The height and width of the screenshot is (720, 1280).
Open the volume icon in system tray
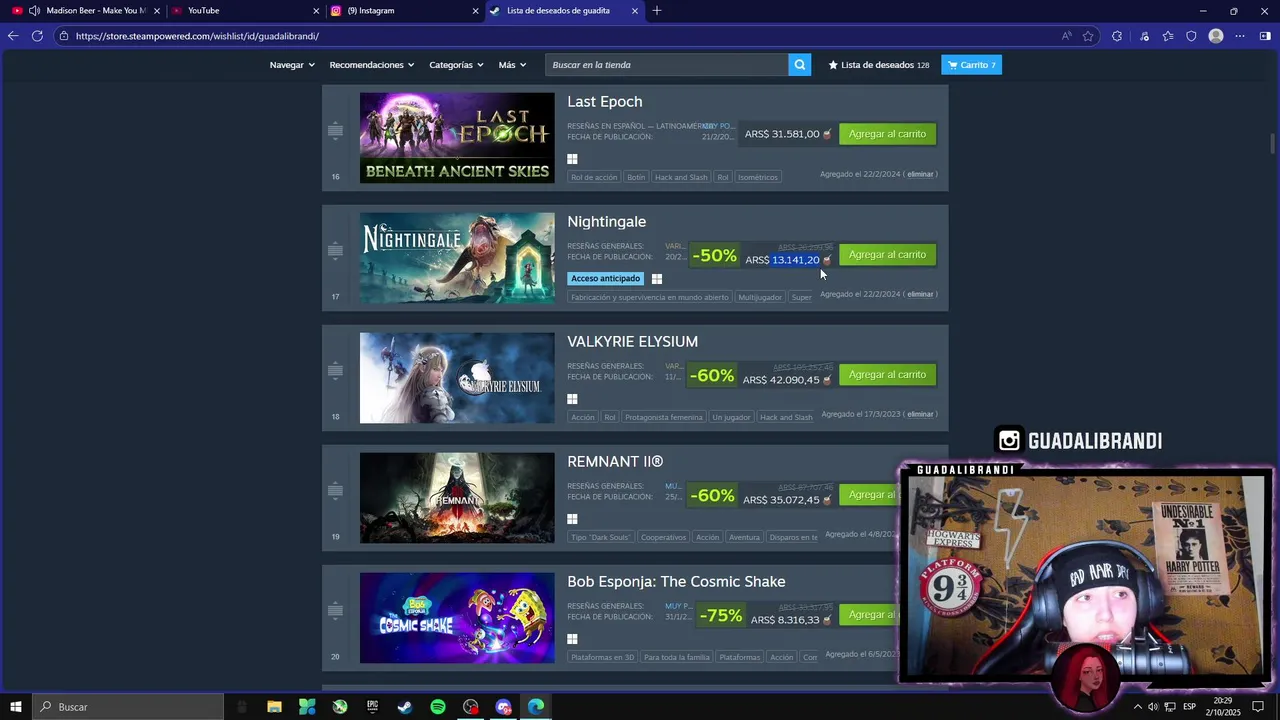(1153, 707)
